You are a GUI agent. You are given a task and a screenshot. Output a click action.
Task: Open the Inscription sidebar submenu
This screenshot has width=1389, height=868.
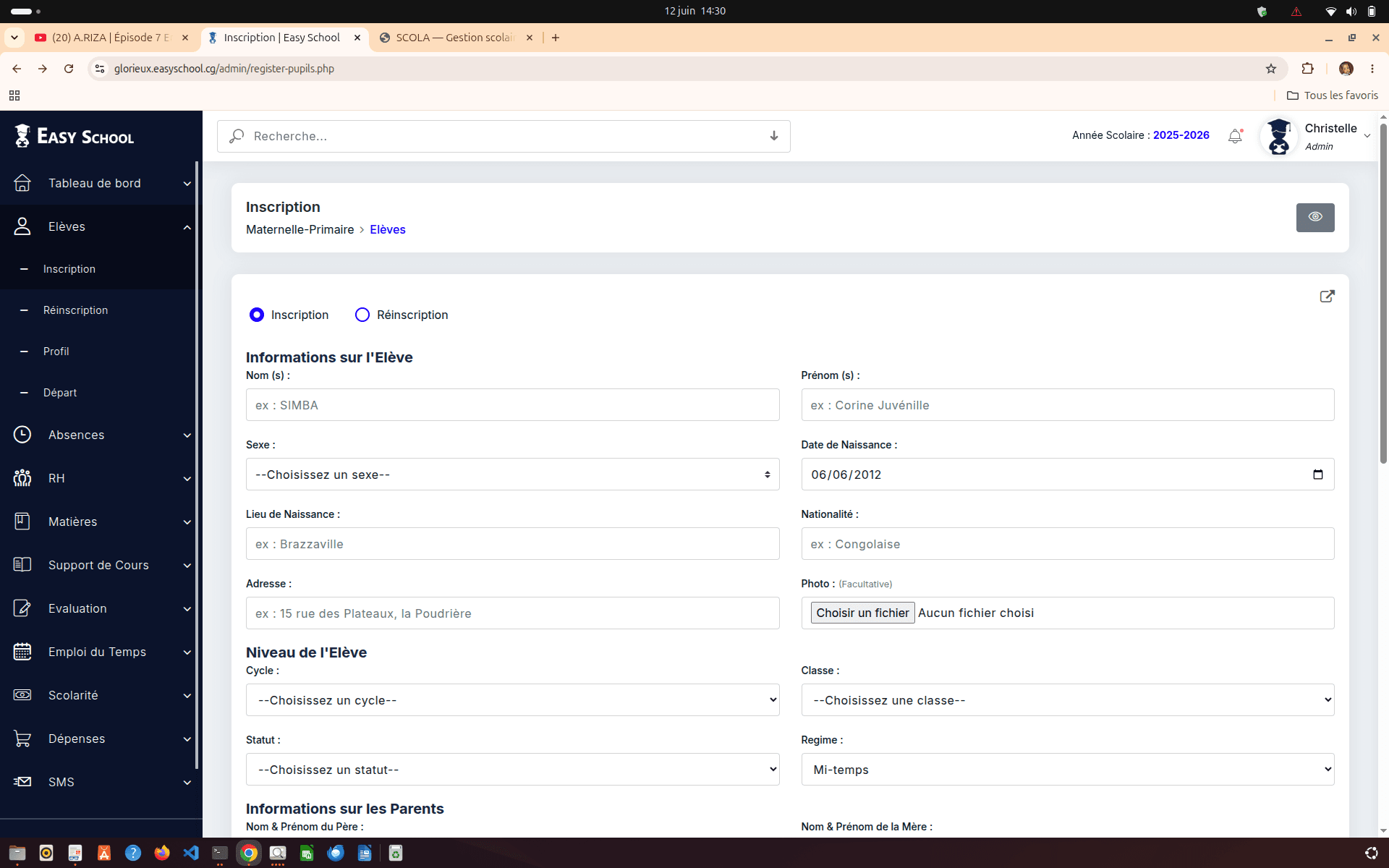(69, 269)
